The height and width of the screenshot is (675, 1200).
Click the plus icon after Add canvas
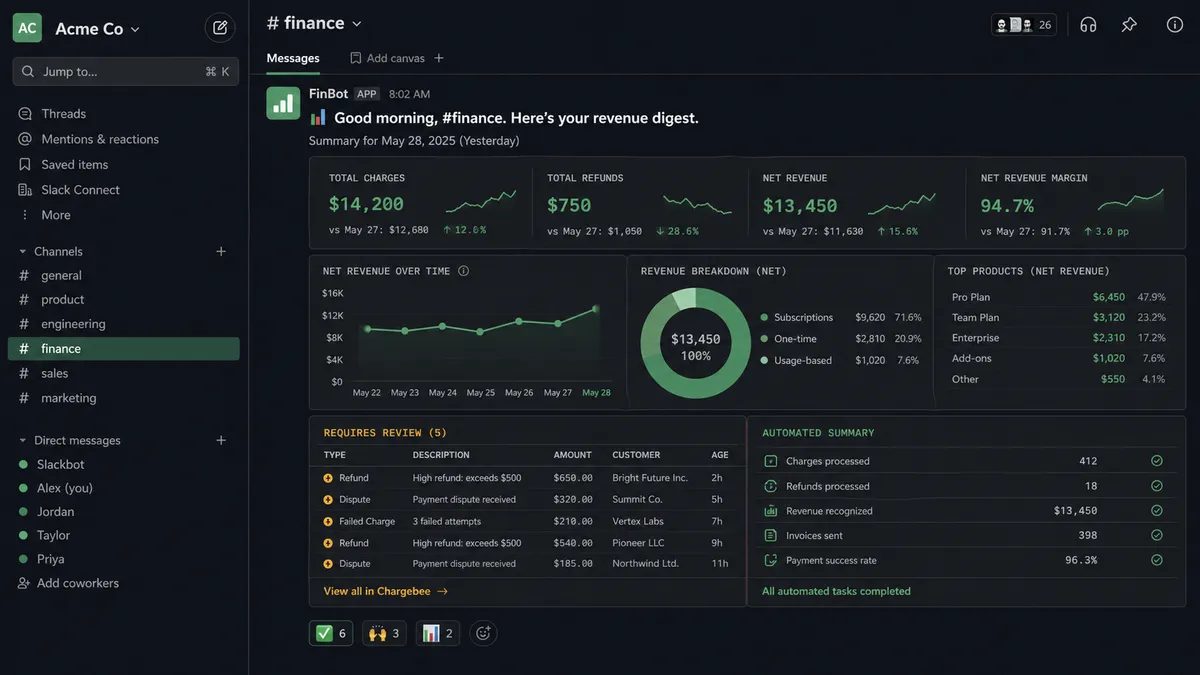point(439,58)
